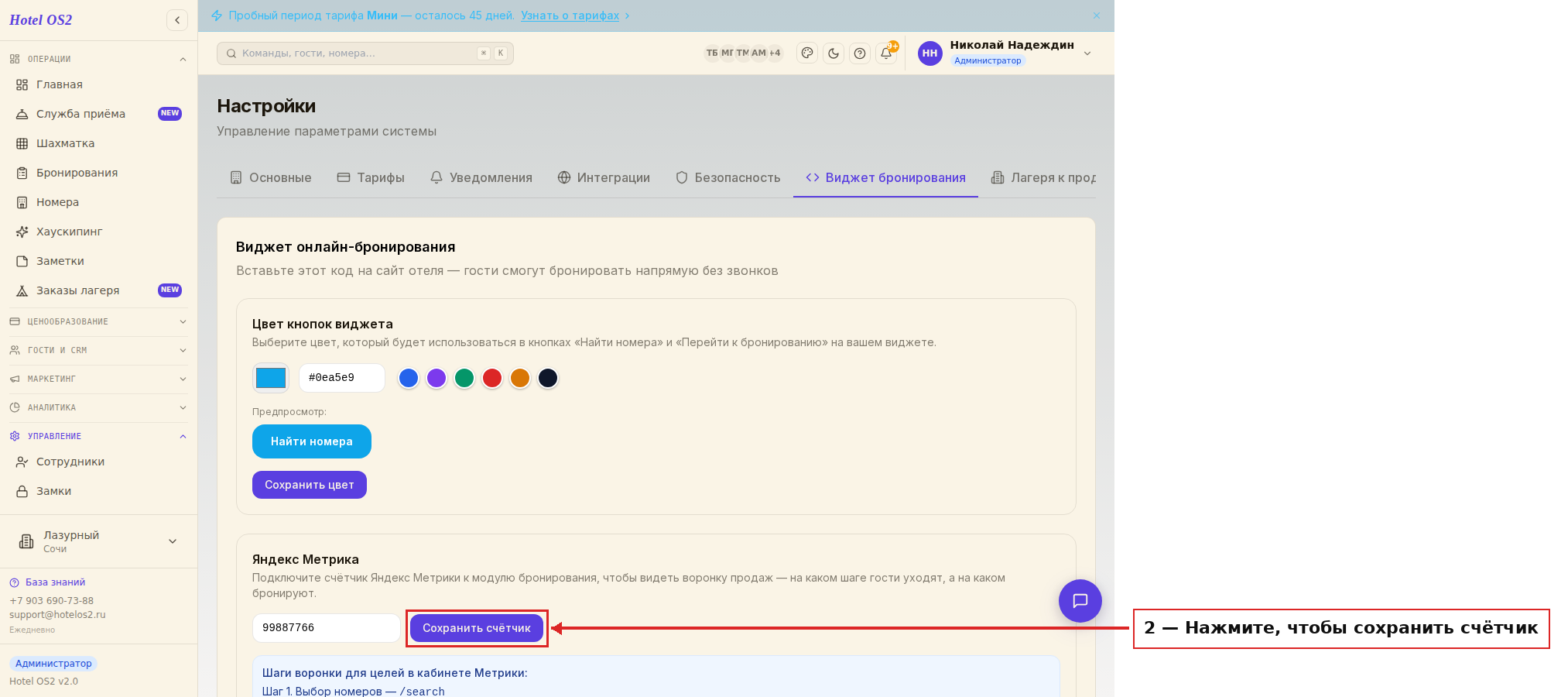Open the widget button color picker swatch
The height and width of the screenshot is (697, 1568).
[x=271, y=378]
